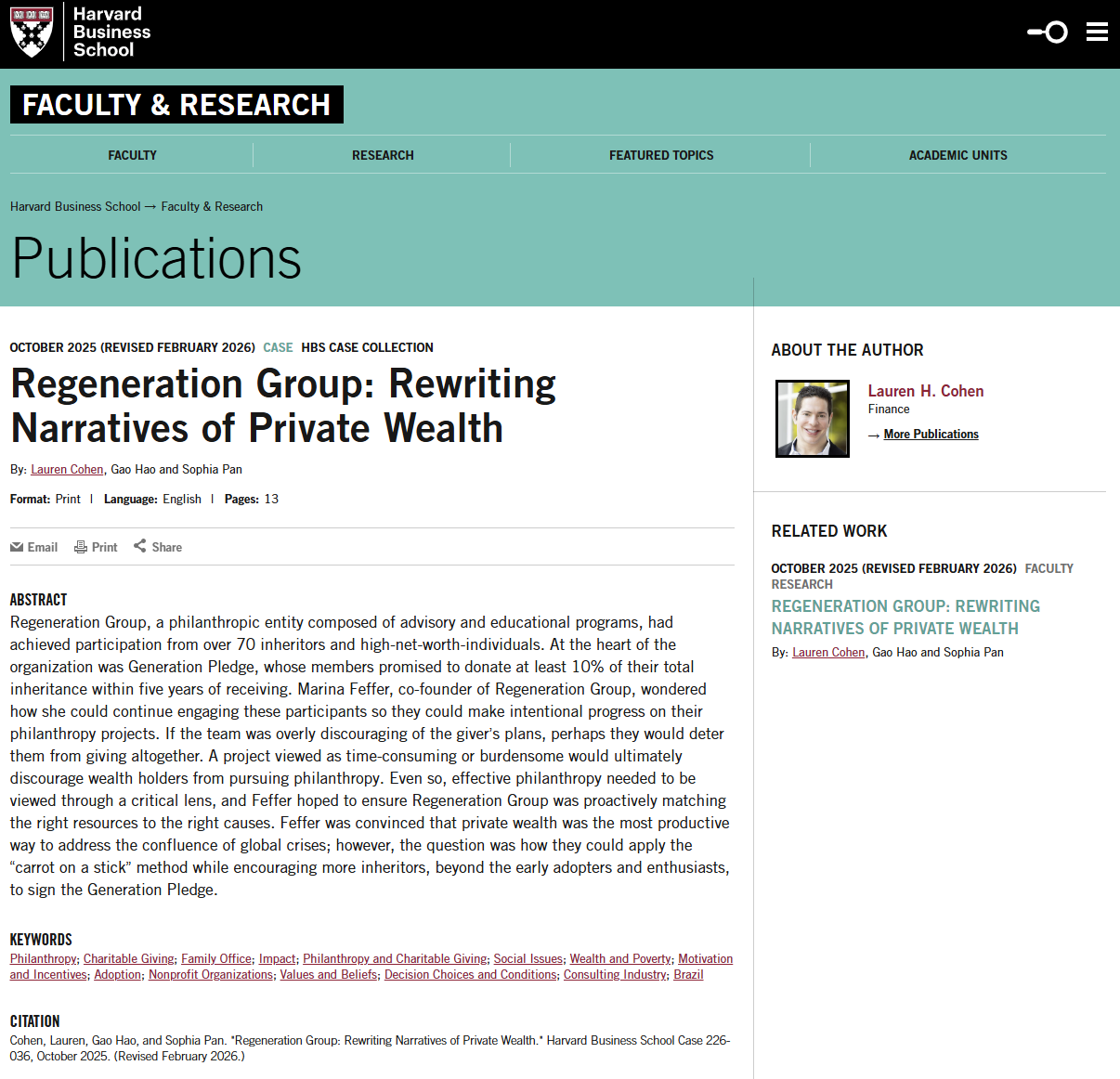
Task: Open the hamburger menu
Action: (x=1097, y=32)
